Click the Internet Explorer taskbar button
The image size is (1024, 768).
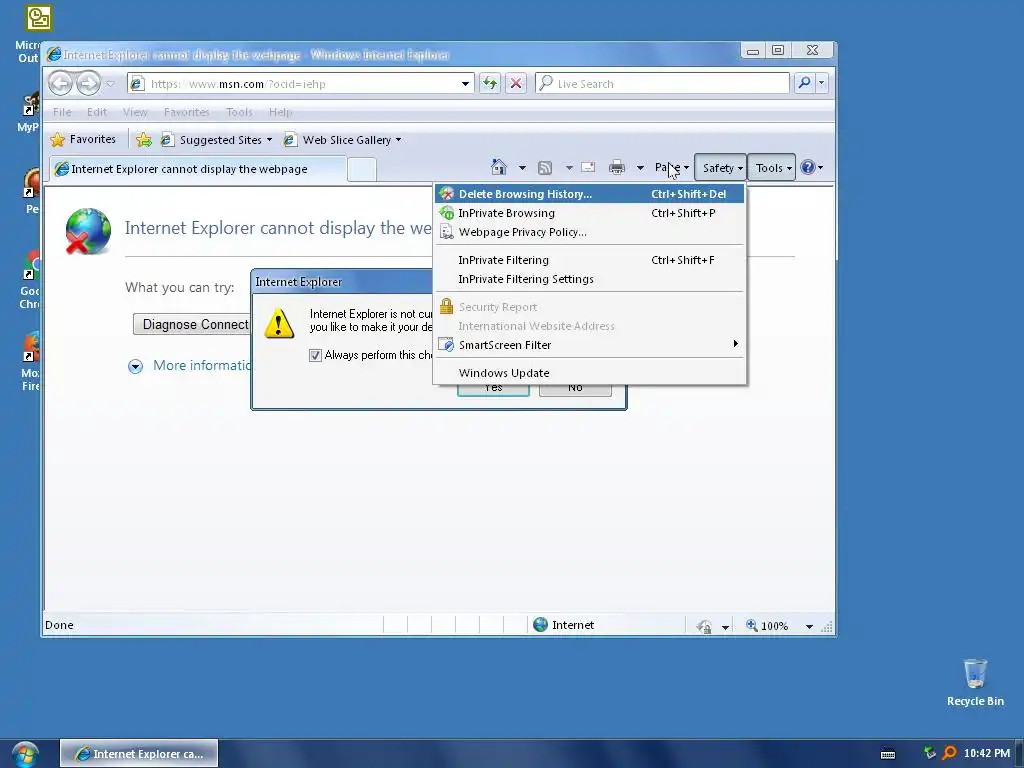click(139, 754)
